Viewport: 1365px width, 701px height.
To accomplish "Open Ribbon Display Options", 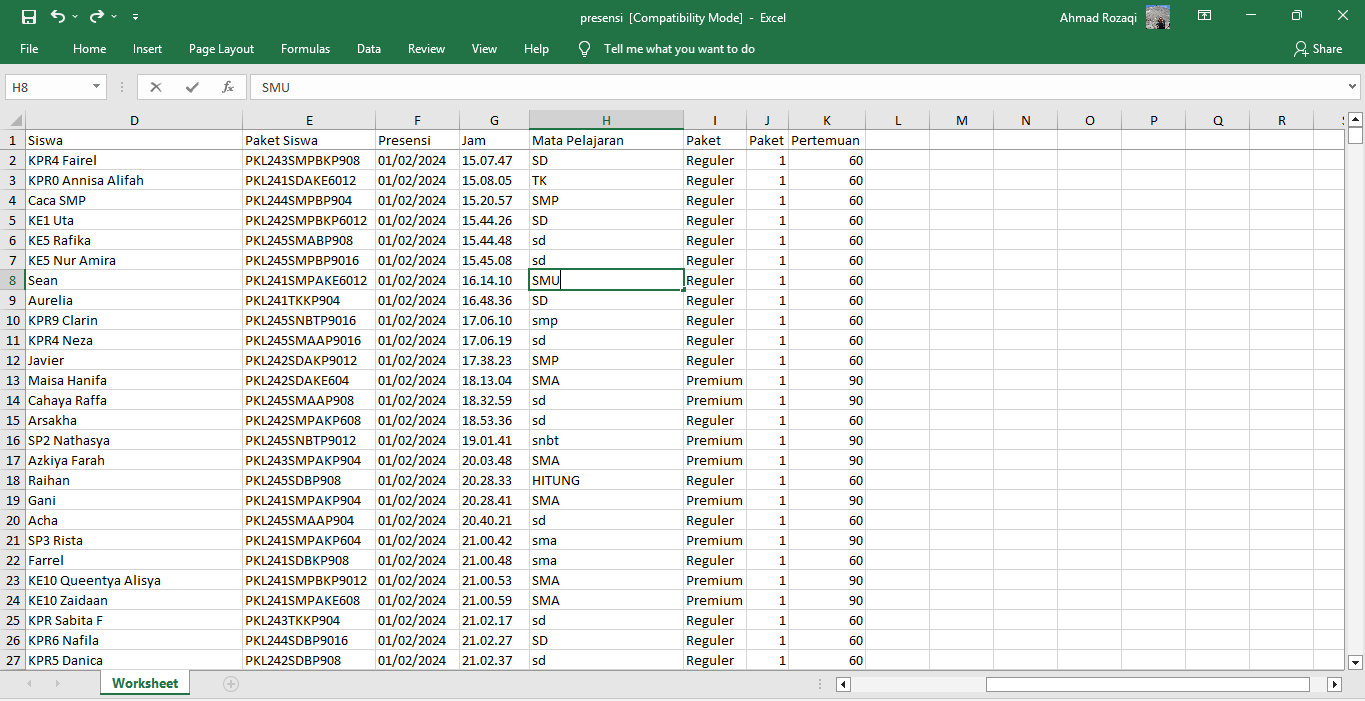I will pyautogui.click(x=1205, y=16).
